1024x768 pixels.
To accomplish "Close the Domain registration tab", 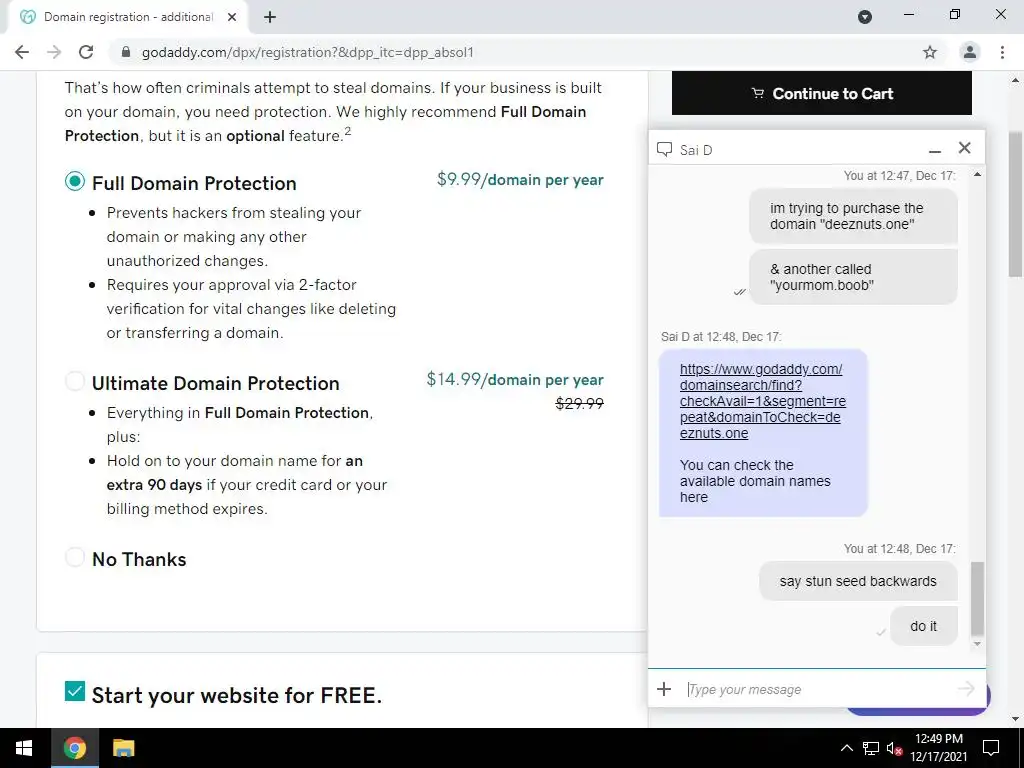I will [x=232, y=17].
